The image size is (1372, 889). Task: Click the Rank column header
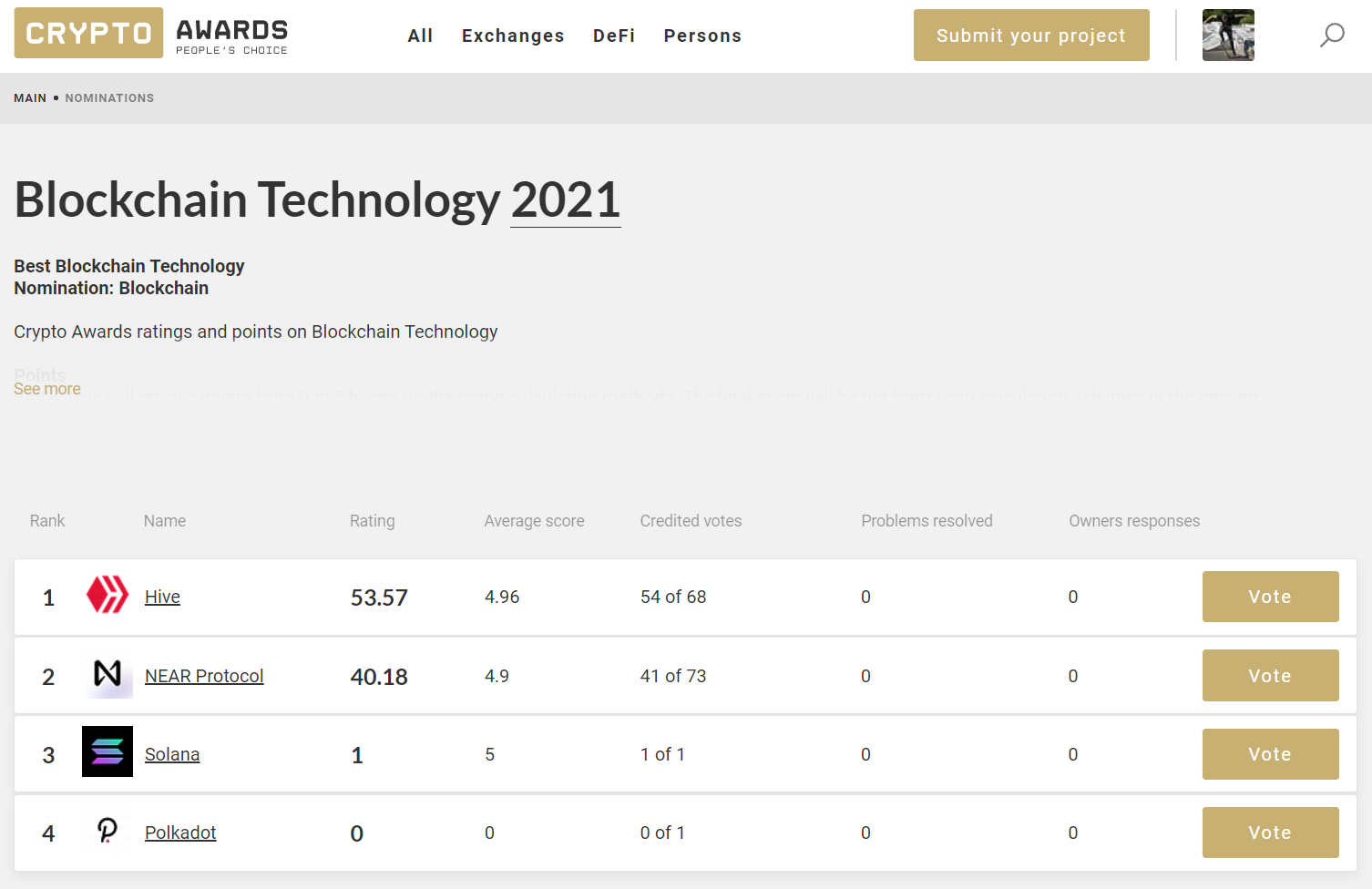pos(47,521)
